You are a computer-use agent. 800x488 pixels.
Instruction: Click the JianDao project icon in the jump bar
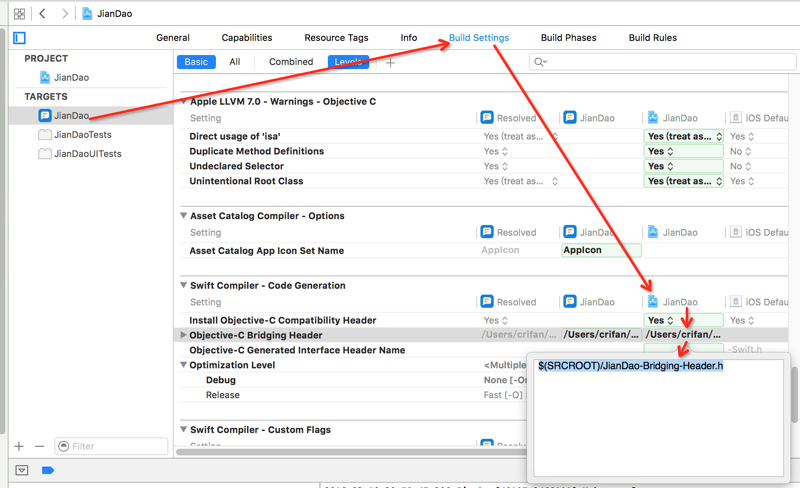(87, 14)
